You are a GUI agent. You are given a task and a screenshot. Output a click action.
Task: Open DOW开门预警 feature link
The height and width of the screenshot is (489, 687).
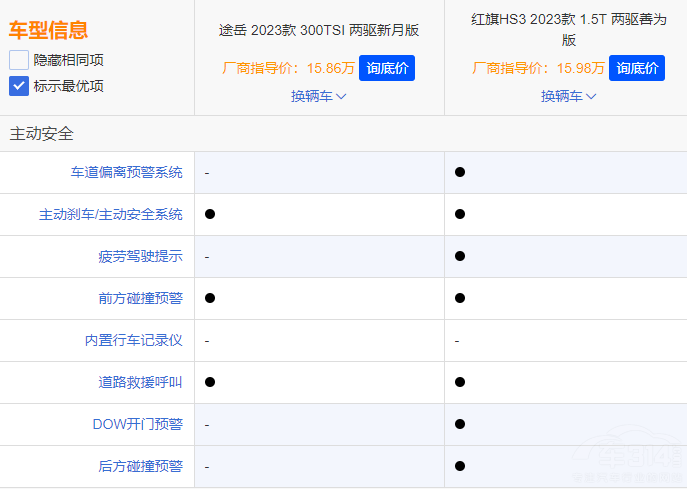point(137,424)
